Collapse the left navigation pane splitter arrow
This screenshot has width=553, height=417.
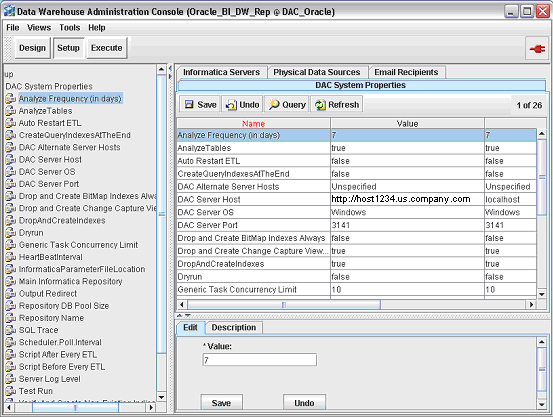[x=170, y=68]
